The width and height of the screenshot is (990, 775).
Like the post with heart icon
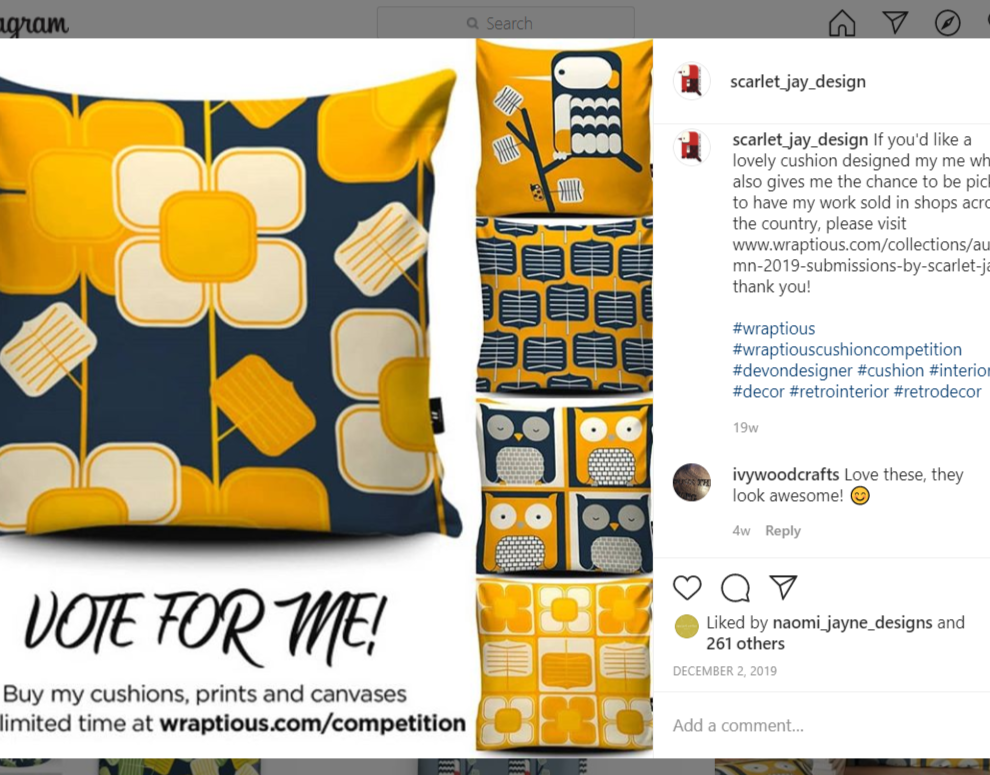[x=687, y=587]
